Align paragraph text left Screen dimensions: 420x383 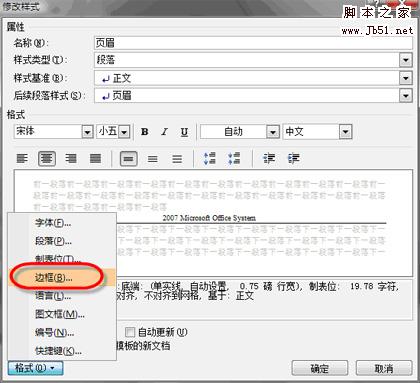[22, 158]
